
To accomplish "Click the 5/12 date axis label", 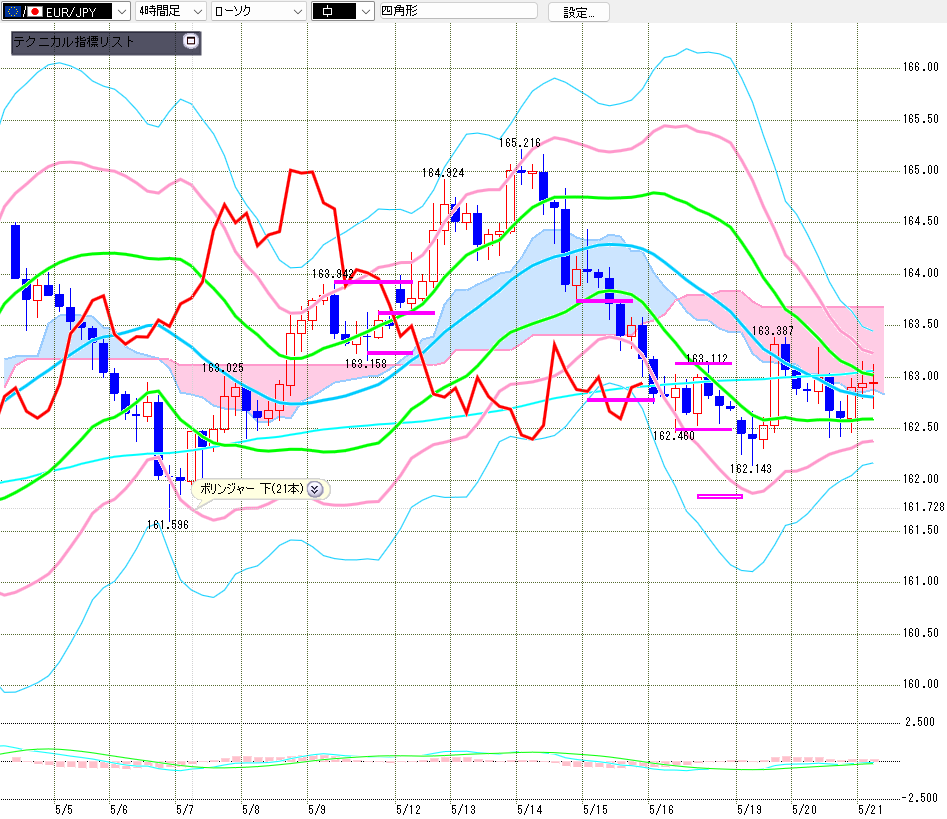I will [408, 809].
